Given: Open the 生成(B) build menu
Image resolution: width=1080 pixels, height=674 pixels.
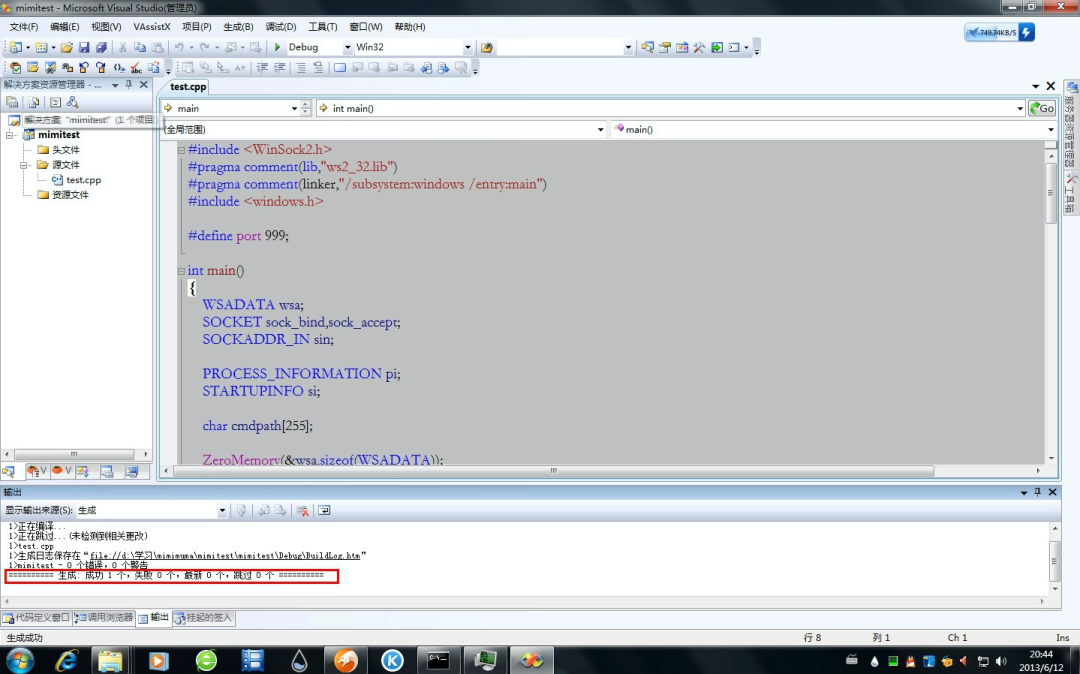Looking at the screenshot, I should click(x=238, y=27).
